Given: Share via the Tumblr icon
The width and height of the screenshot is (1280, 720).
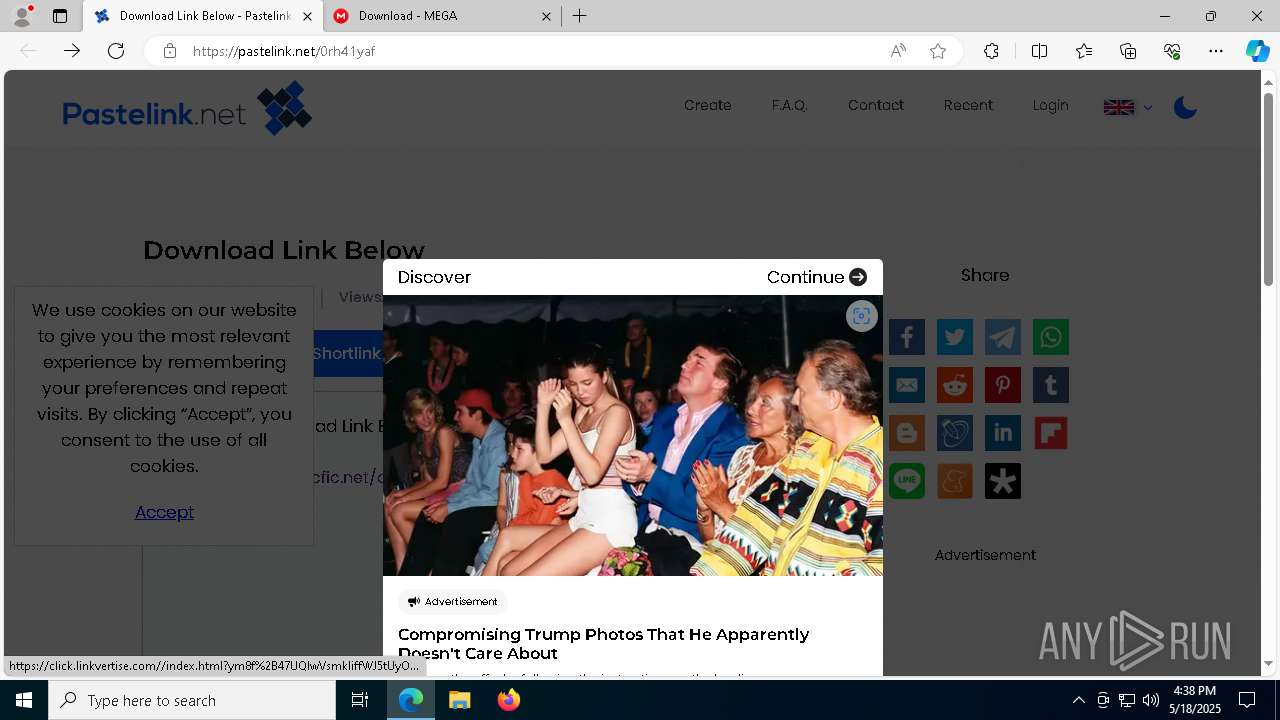Looking at the screenshot, I should click(x=1051, y=385).
